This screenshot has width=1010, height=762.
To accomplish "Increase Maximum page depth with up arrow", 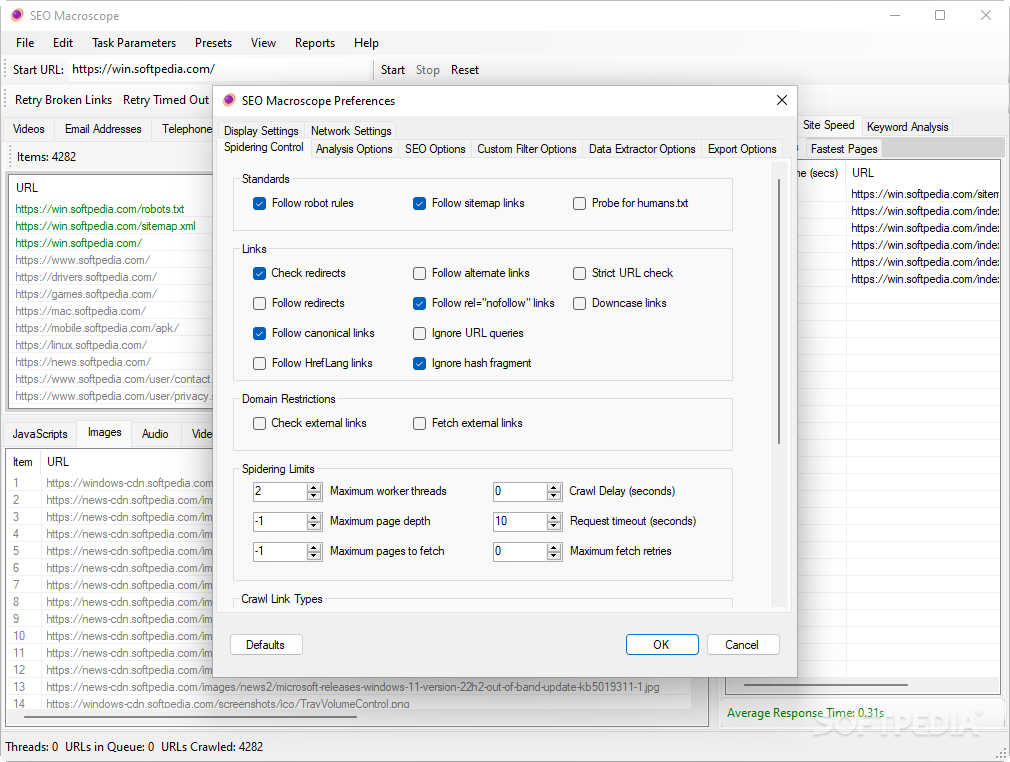I will tap(314, 517).
